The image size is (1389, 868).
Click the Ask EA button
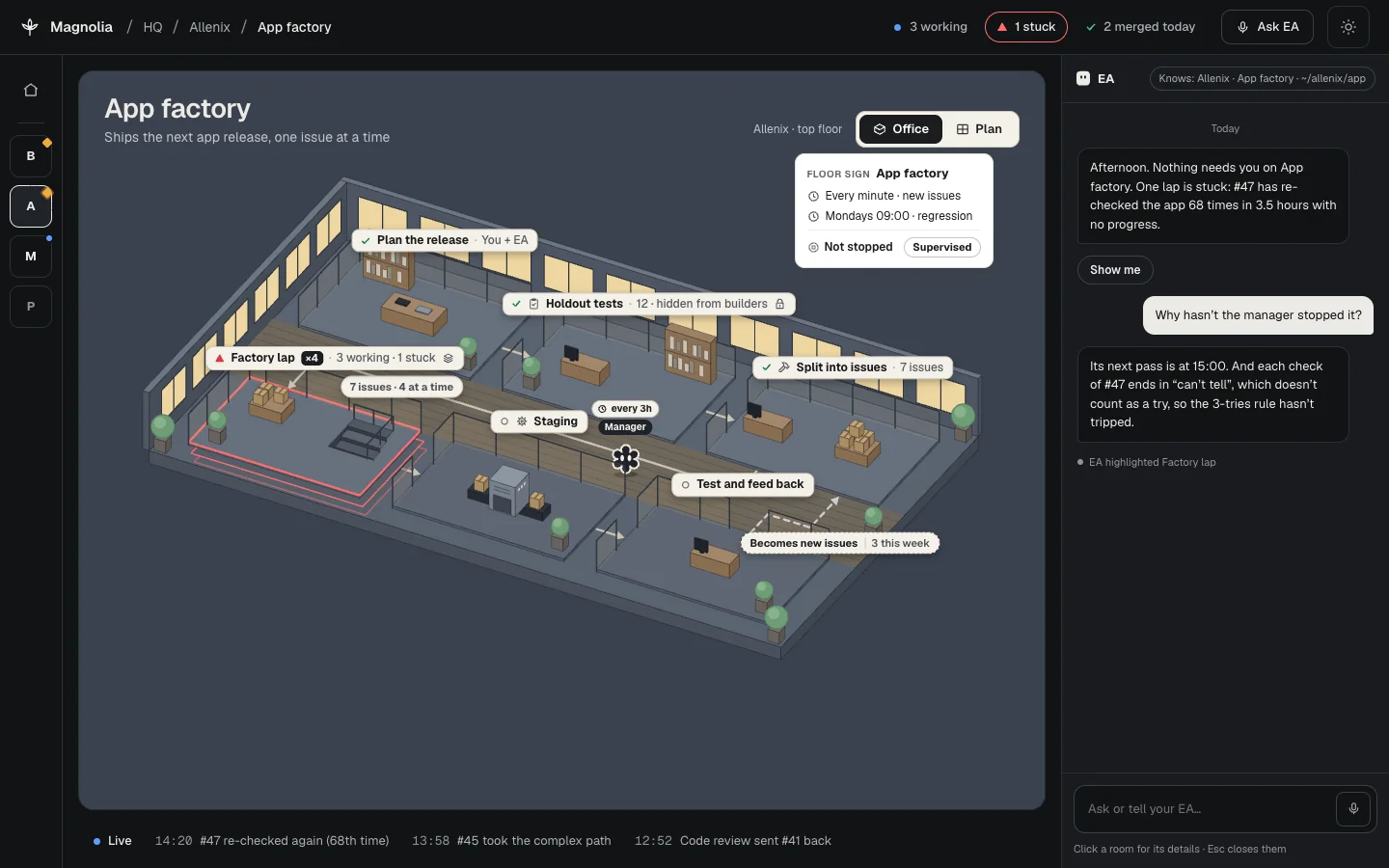(x=1267, y=27)
